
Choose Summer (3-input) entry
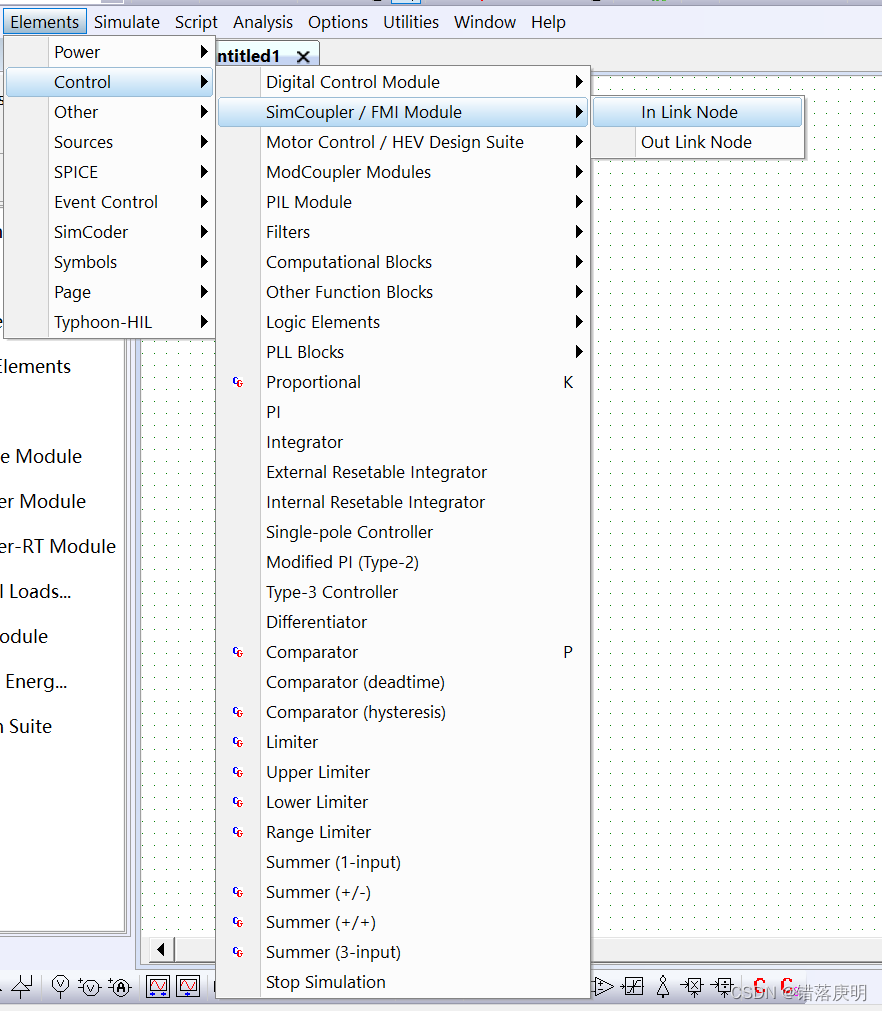403,952
